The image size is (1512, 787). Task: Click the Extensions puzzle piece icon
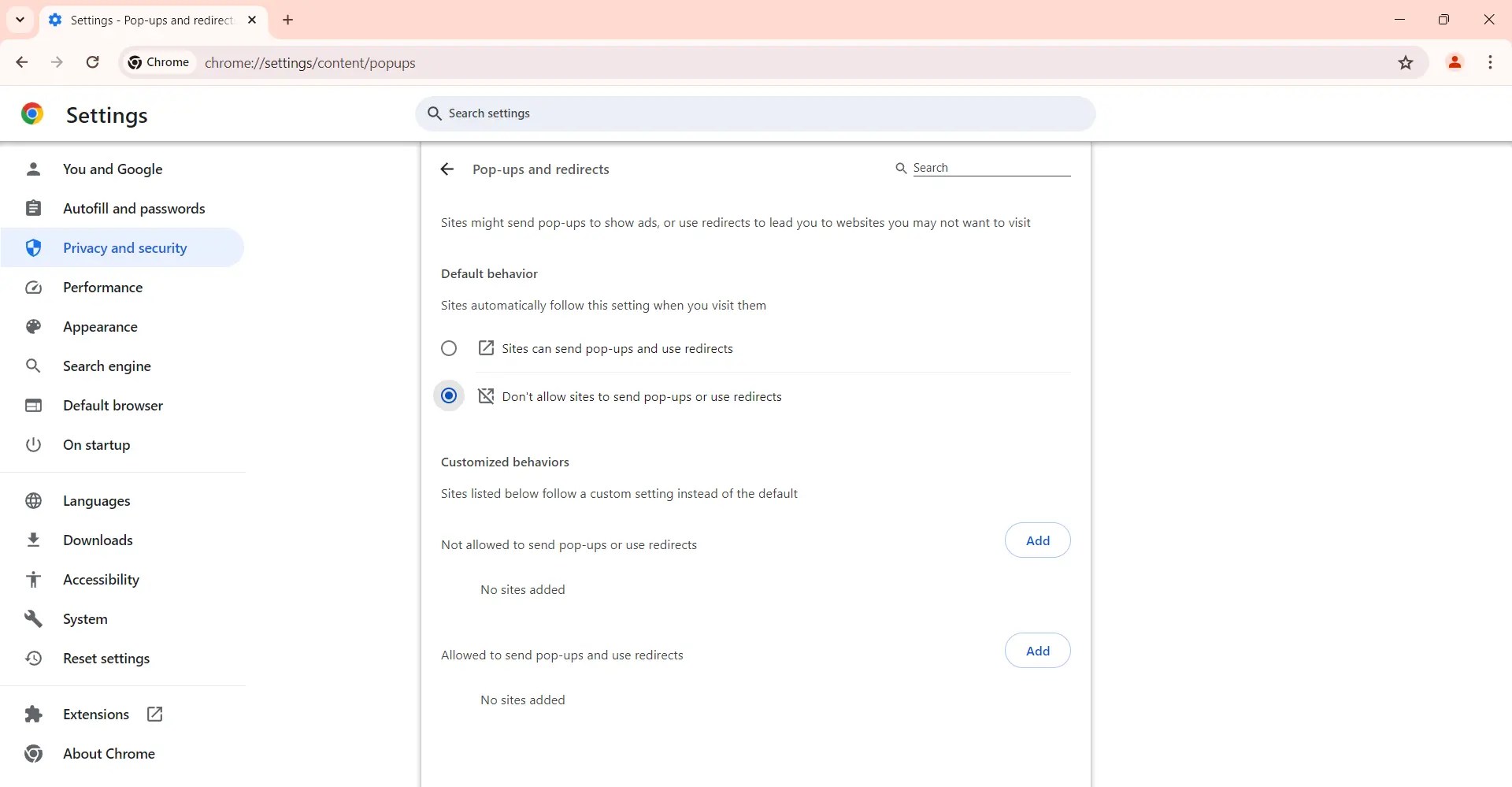(32, 714)
